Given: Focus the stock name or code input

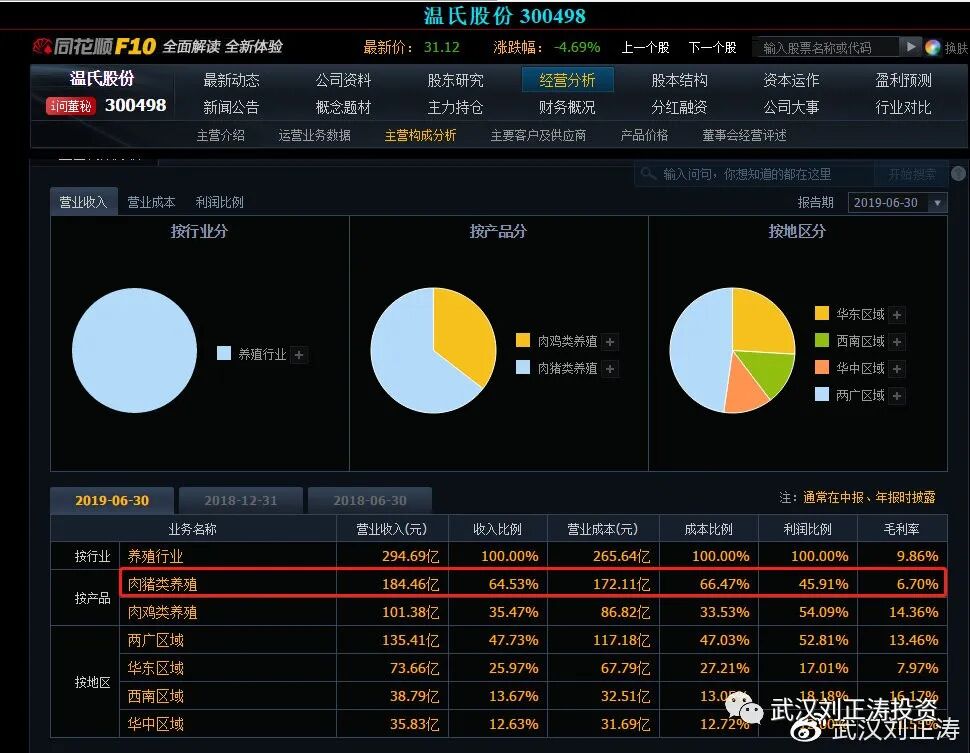Looking at the screenshot, I should coord(826,47).
